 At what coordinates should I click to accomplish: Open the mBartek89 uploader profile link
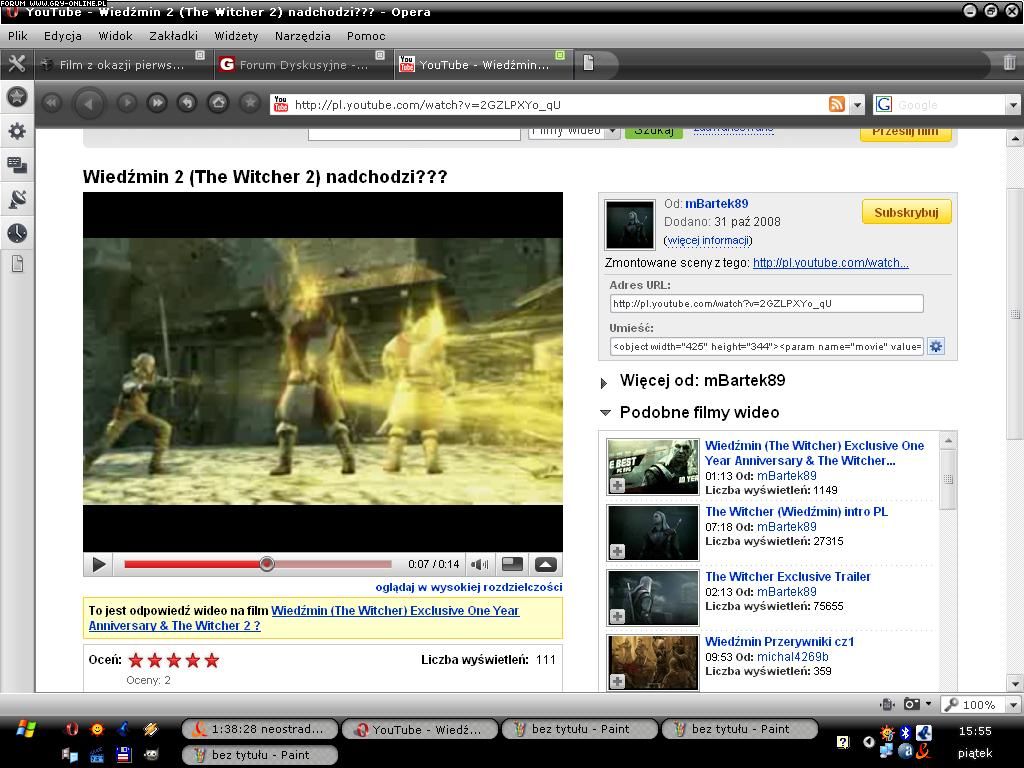coord(716,204)
